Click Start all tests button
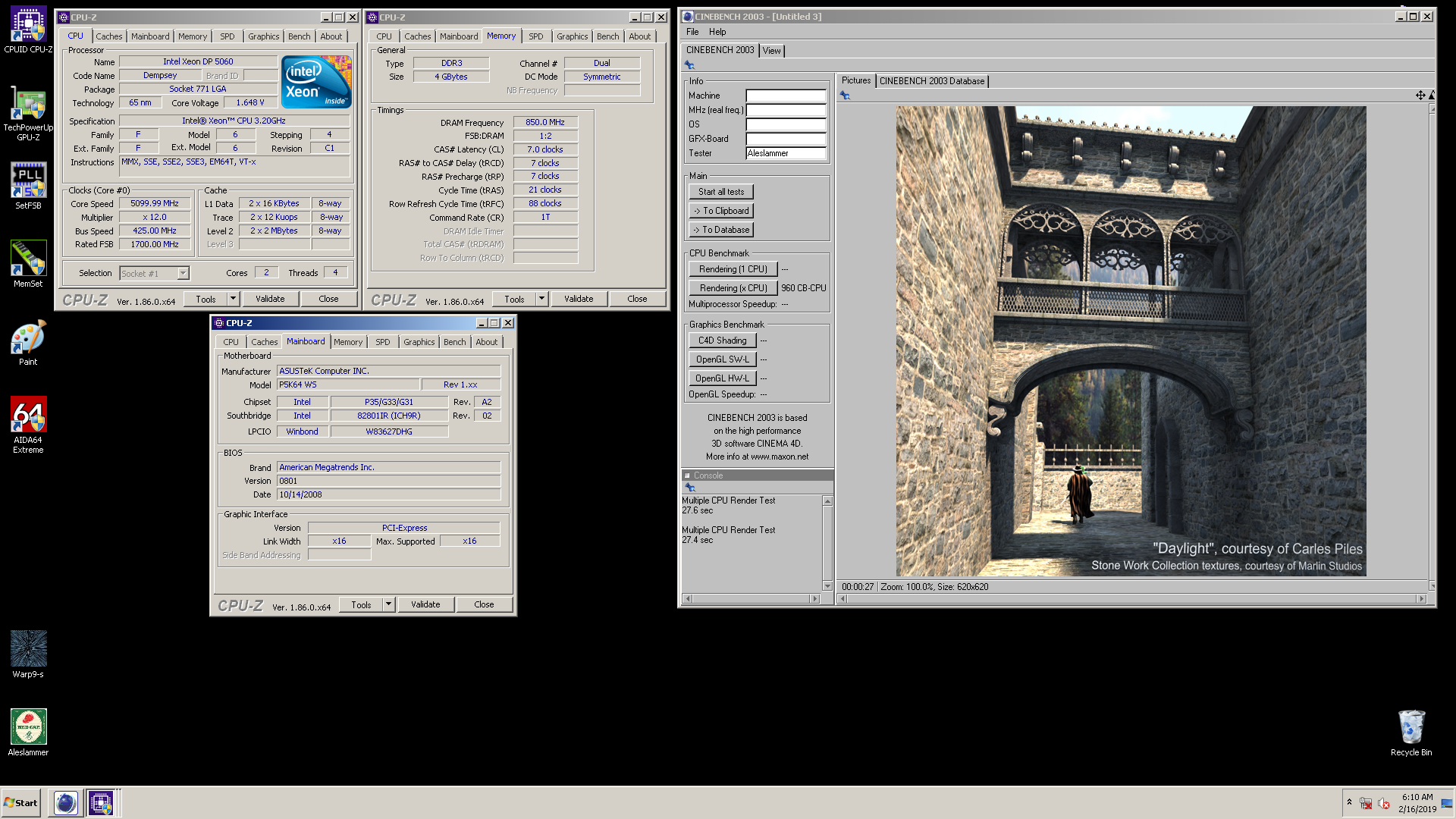1456x819 pixels. (x=721, y=192)
